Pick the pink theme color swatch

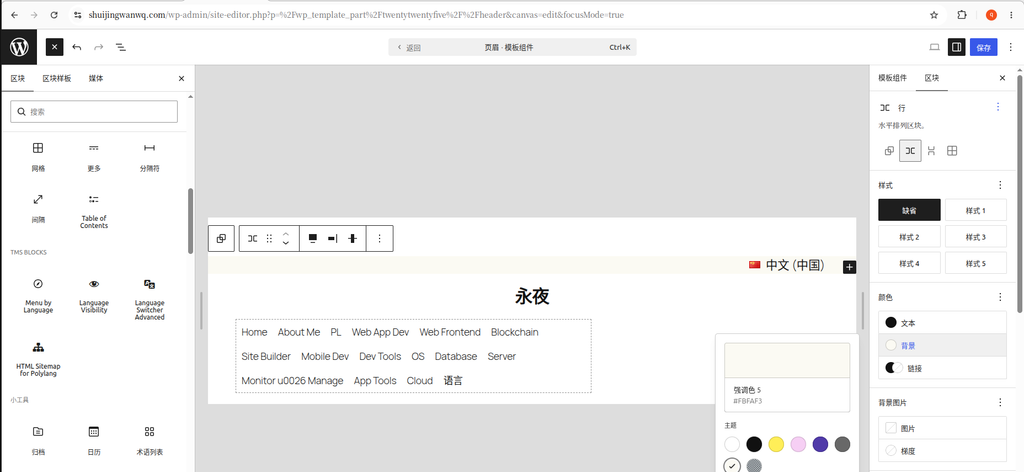tap(798, 445)
